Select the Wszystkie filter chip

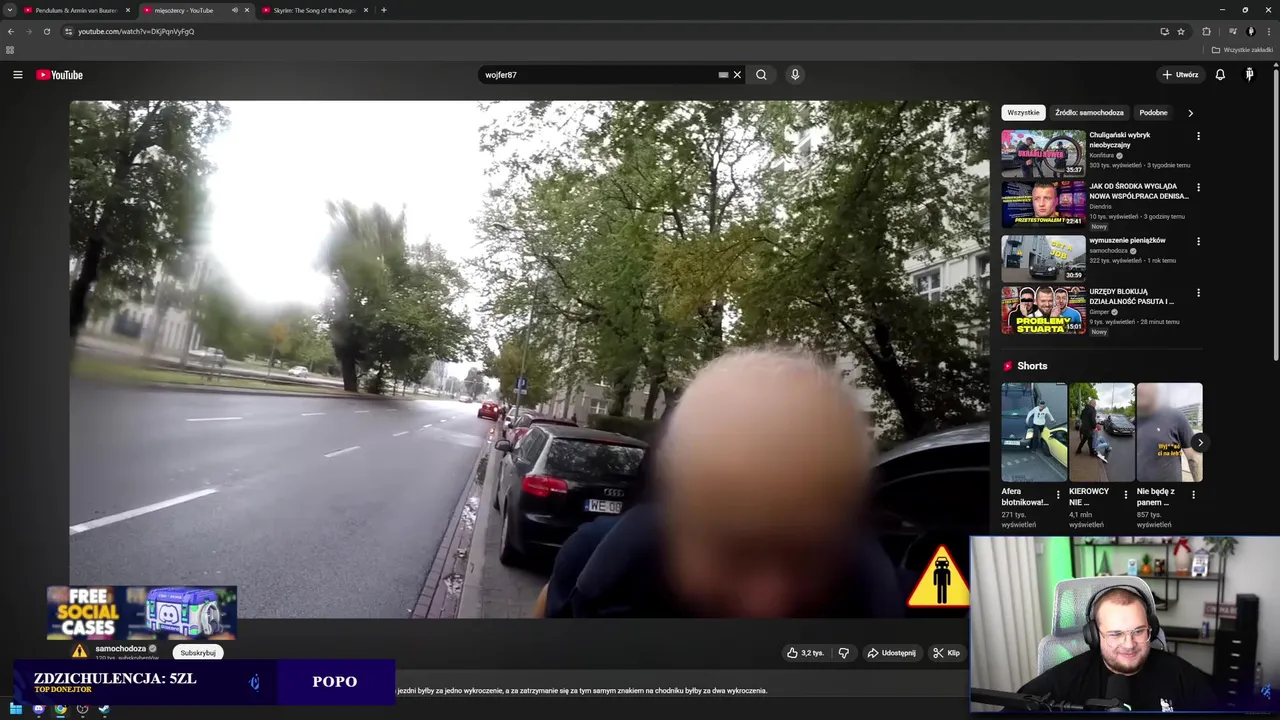pyautogui.click(x=1023, y=113)
